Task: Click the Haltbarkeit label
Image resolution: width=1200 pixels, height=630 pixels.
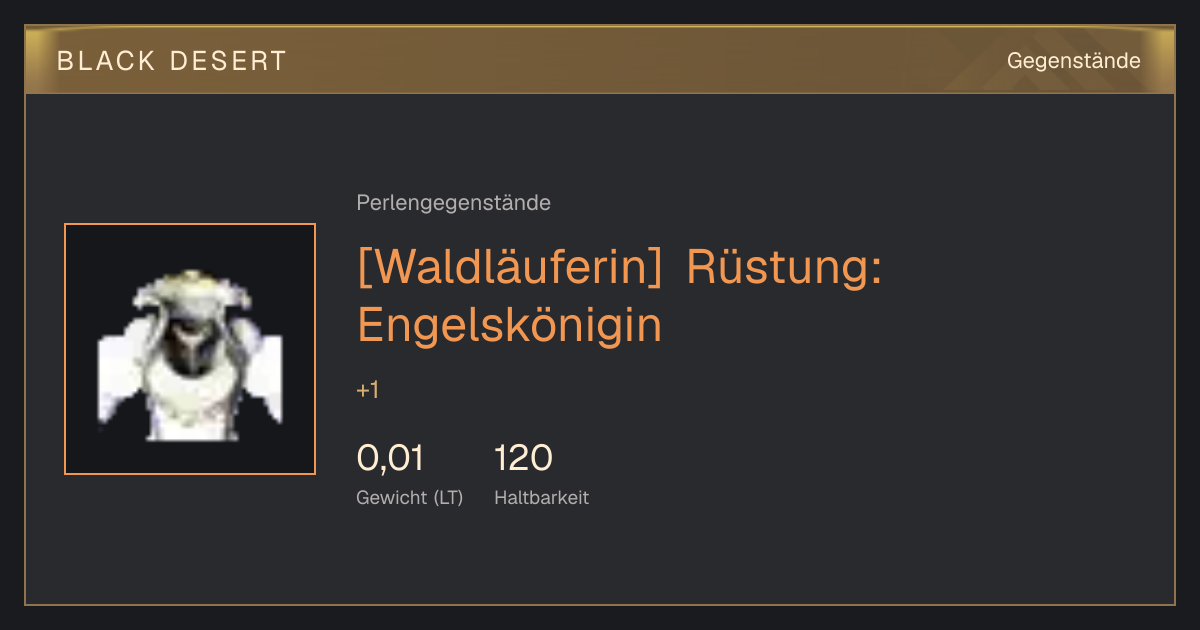Action: click(x=541, y=497)
